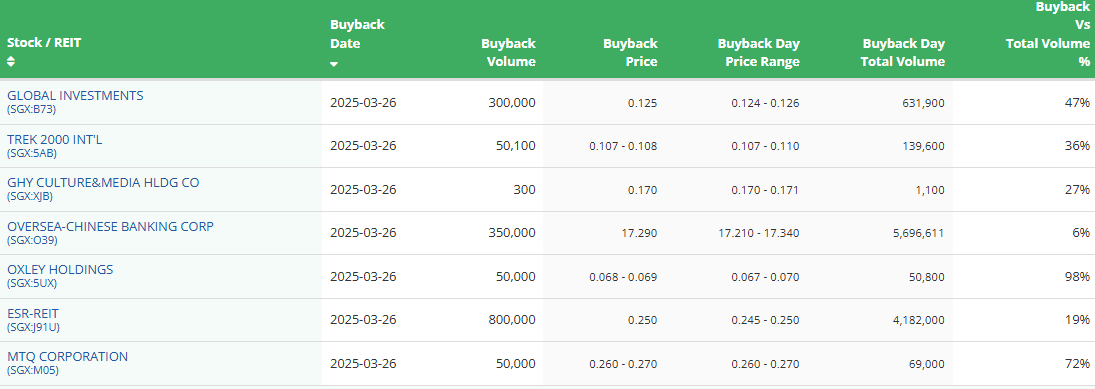Open the GLOBAL INVESTMENTS stock link

pos(75,96)
